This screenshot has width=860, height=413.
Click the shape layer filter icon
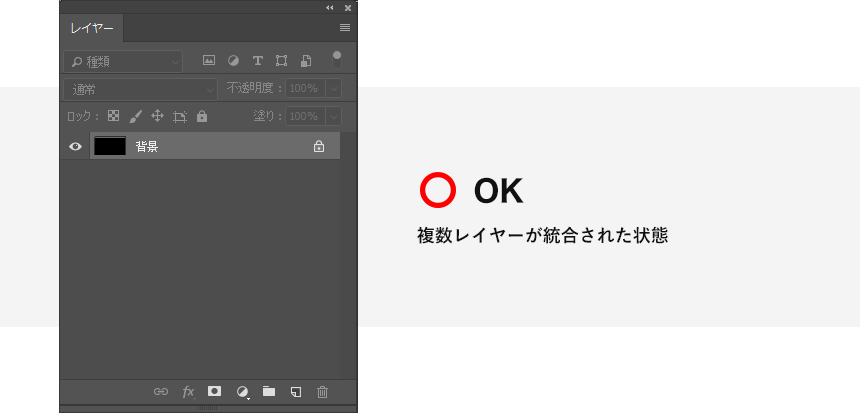[x=282, y=60]
